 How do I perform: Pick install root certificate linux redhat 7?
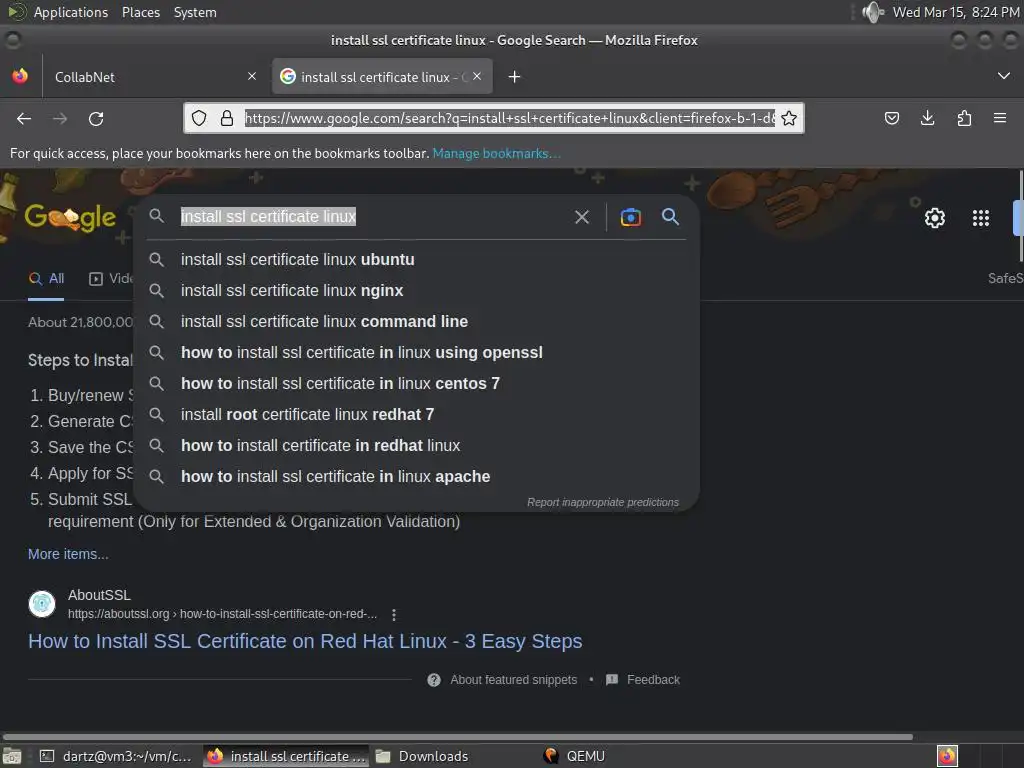point(416,415)
